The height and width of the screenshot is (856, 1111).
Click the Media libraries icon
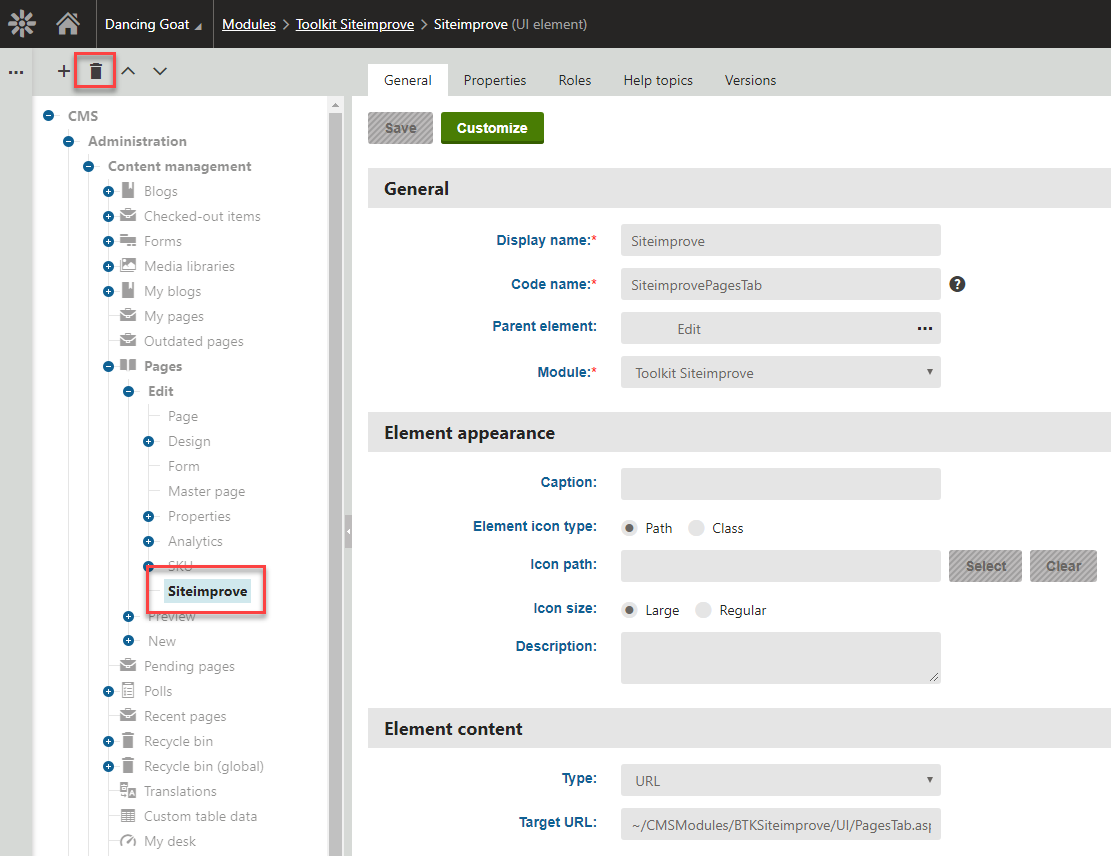(128, 266)
